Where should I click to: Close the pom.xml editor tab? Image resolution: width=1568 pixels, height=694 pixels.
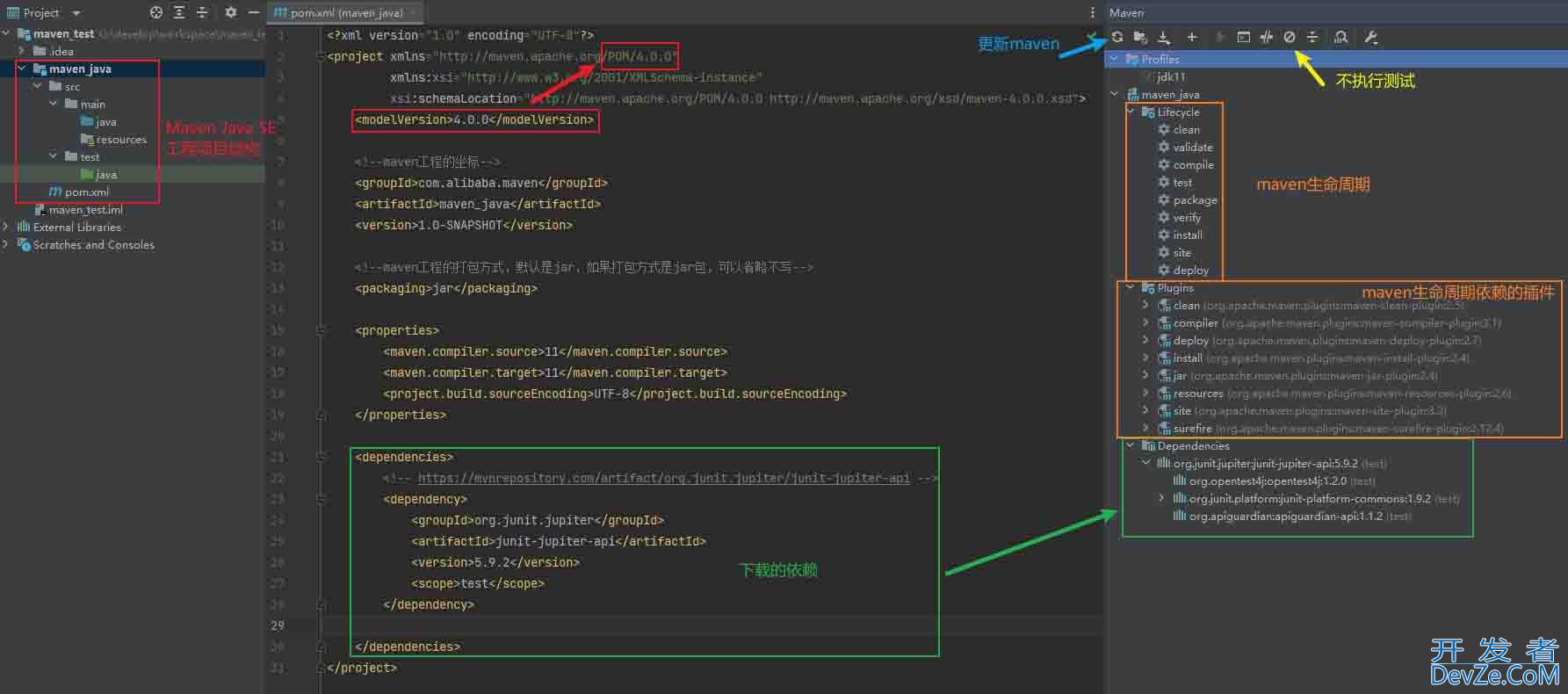tap(414, 12)
